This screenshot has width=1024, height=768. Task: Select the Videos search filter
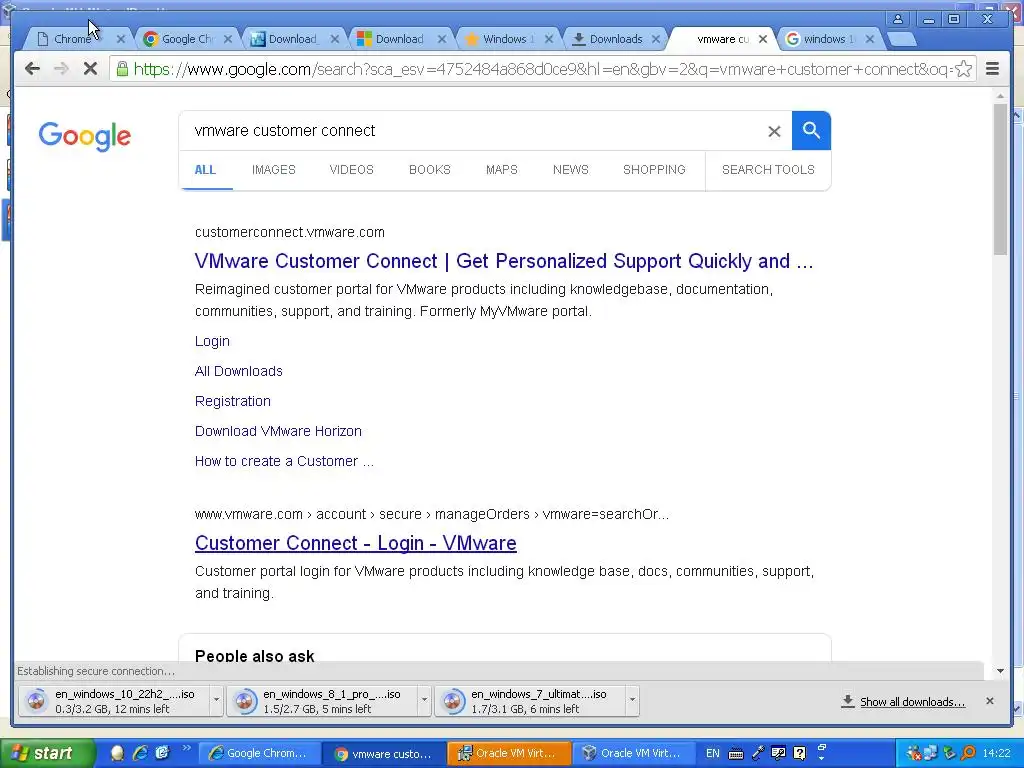point(351,170)
